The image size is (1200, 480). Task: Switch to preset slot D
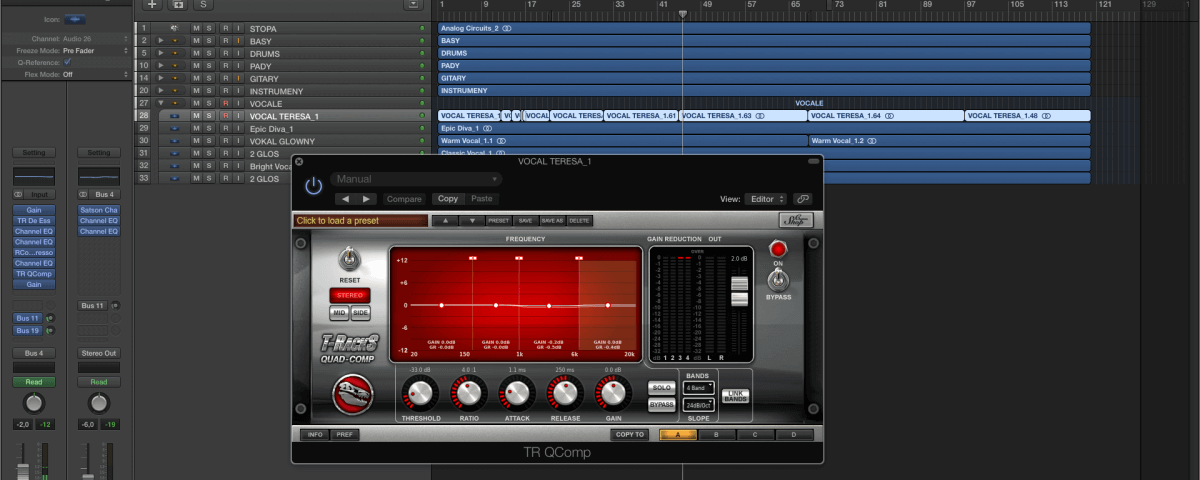click(x=795, y=435)
